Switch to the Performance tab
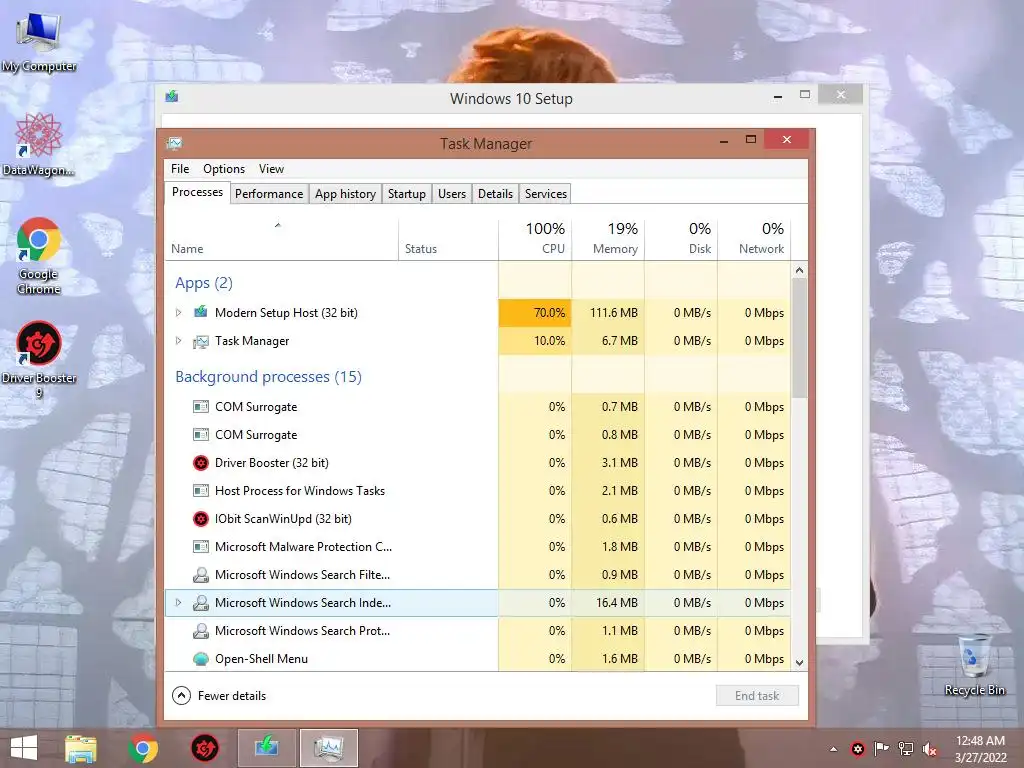 click(x=269, y=193)
